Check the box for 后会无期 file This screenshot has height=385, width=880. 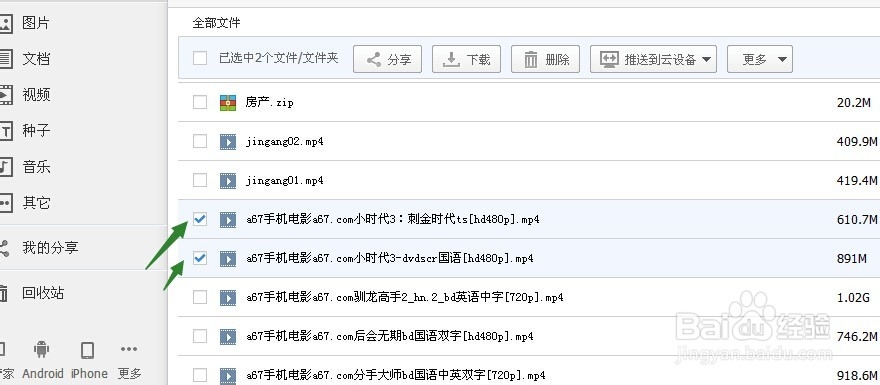coord(200,336)
